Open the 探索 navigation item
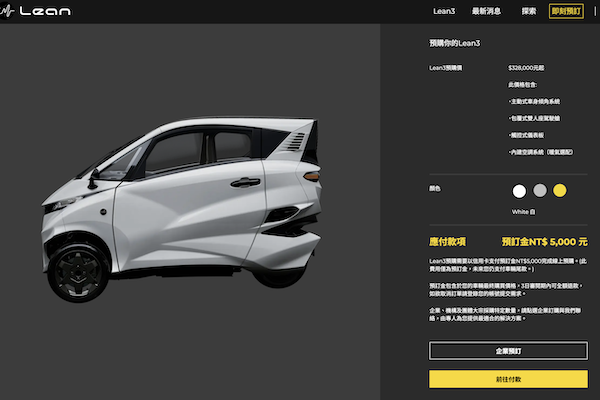The width and height of the screenshot is (600, 400). pyautogui.click(x=529, y=11)
